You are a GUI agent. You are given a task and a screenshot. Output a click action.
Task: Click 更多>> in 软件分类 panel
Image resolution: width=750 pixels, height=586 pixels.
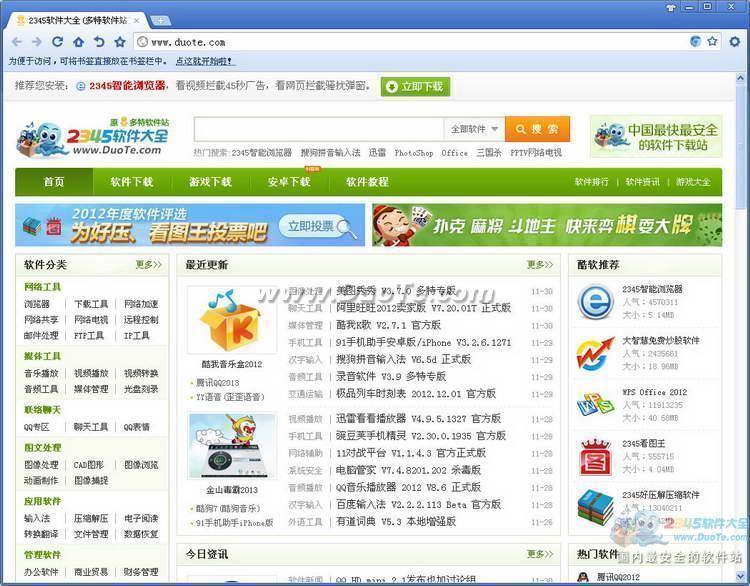coord(149,265)
